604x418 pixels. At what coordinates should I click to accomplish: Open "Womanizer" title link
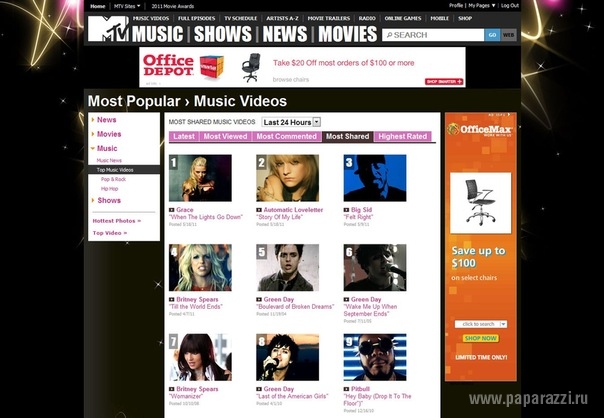point(186,396)
